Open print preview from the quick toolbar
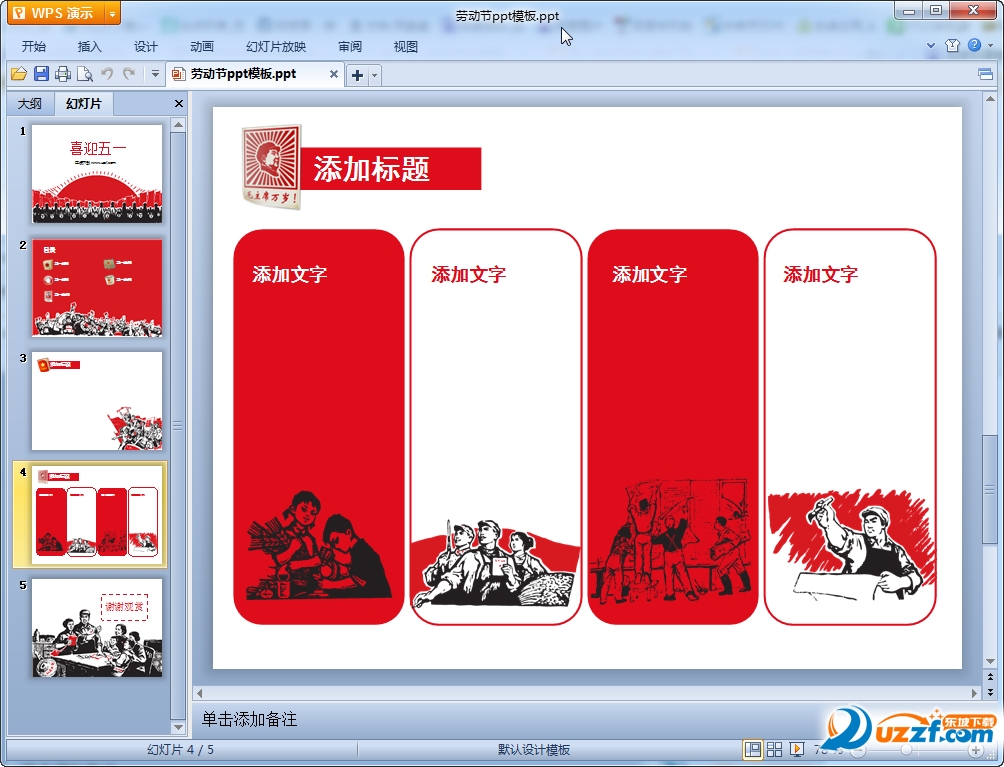Screen dimensions: 1004x767 pos(85,74)
